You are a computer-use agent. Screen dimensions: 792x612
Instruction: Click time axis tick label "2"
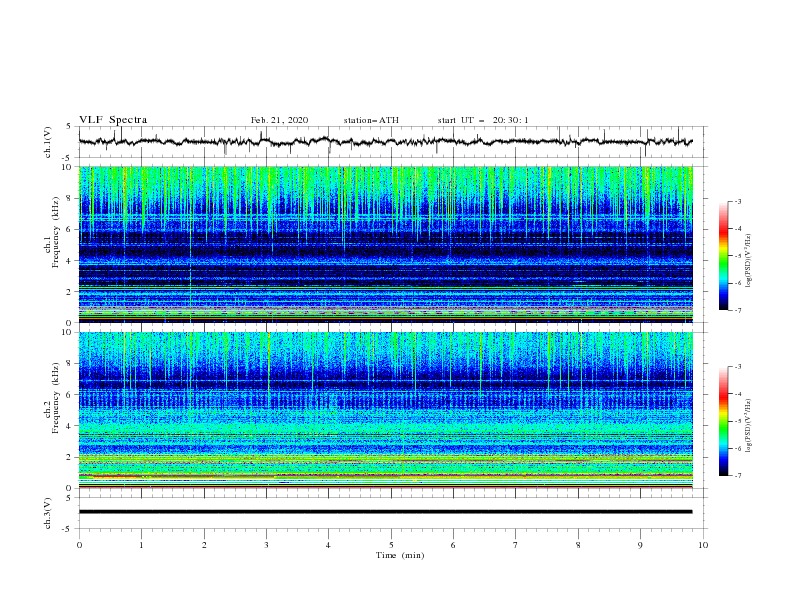point(204,545)
